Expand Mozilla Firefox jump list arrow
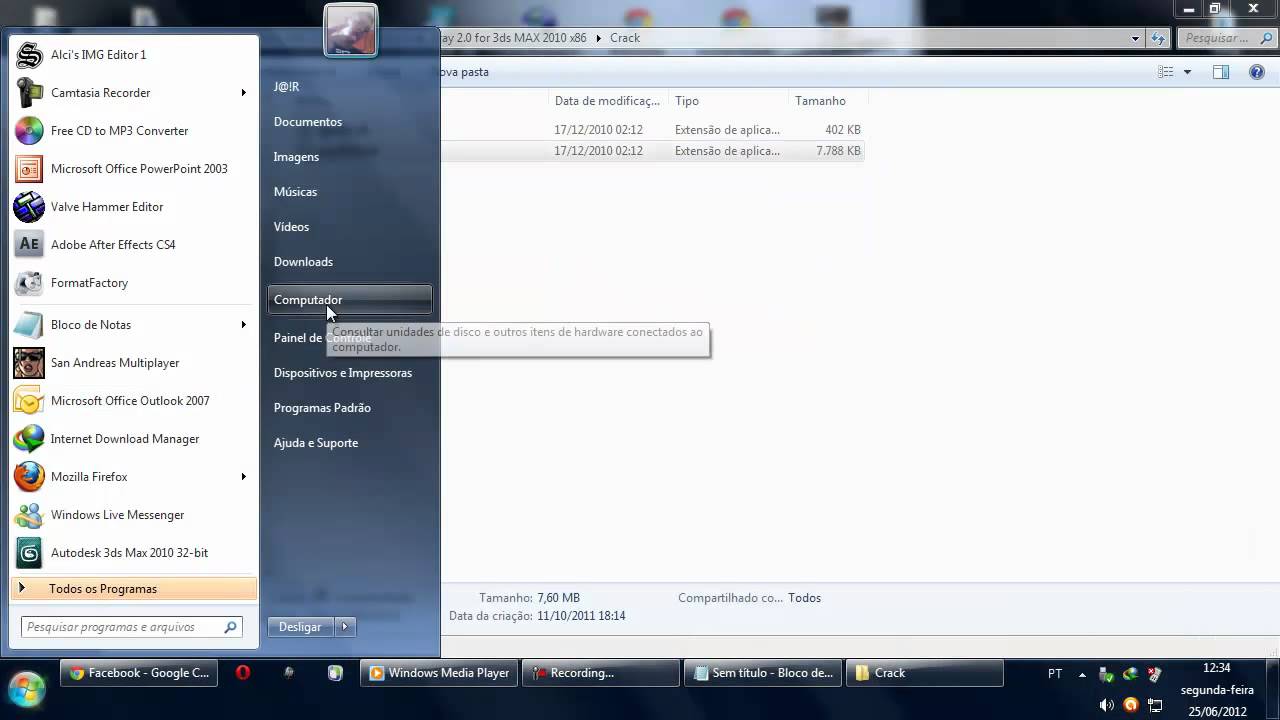Image resolution: width=1280 pixels, height=720 pixels. coord(243,477)
